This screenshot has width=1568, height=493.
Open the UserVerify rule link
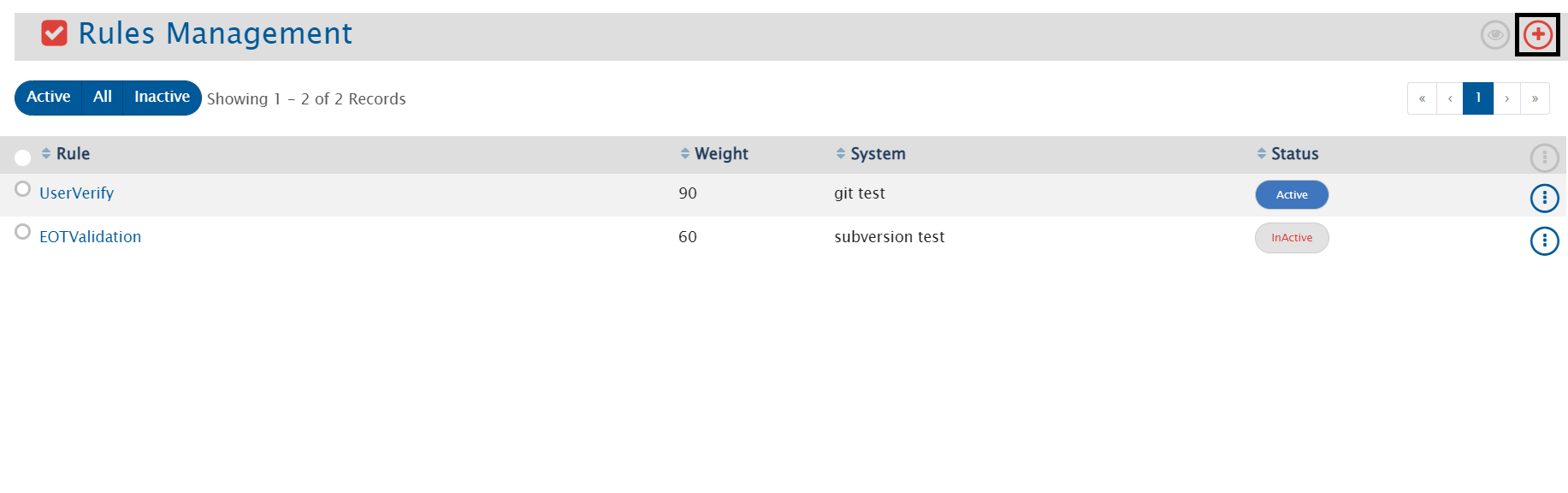click(x=77, y=193)
